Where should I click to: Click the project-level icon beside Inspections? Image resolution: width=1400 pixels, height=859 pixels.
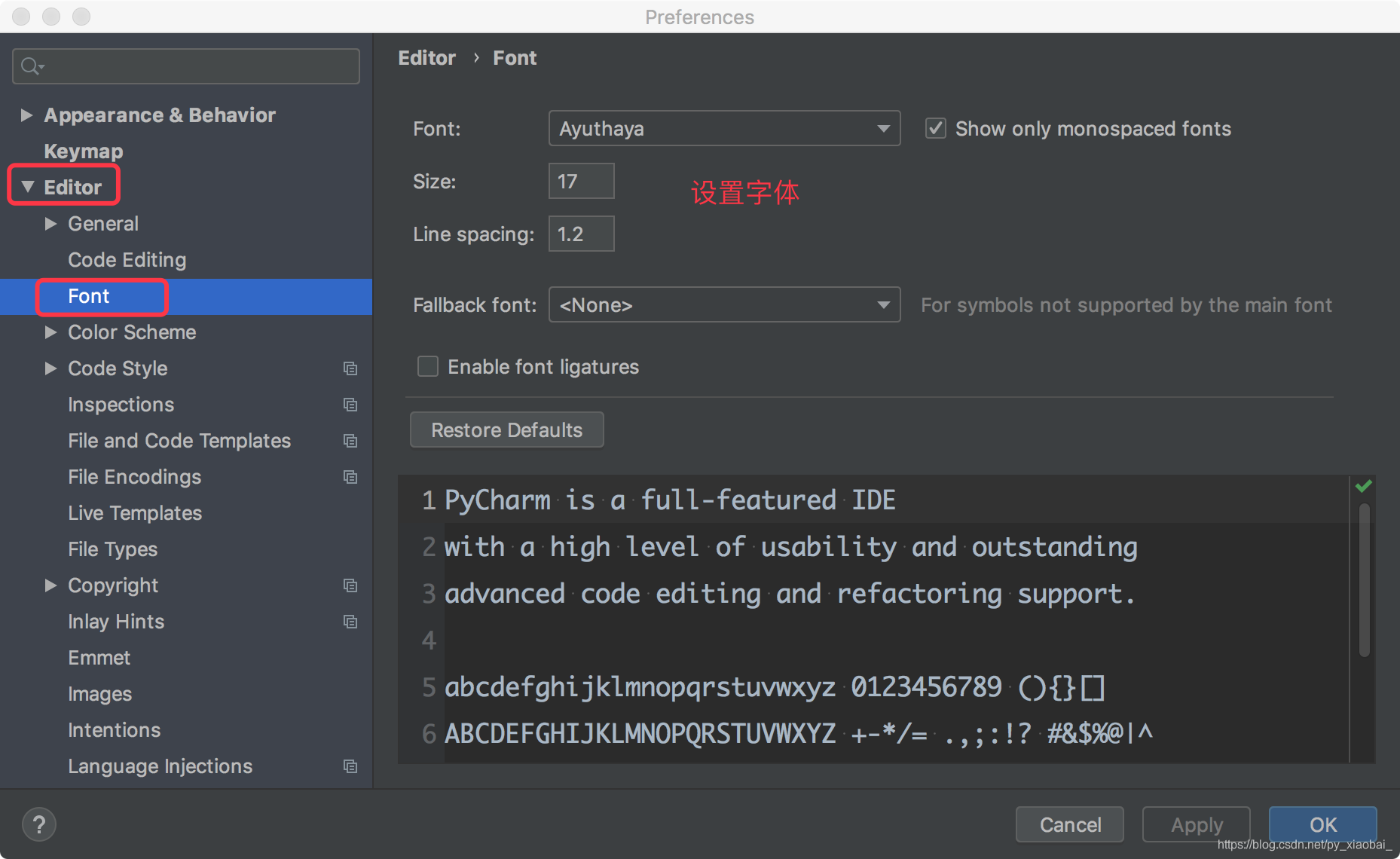(x=350, y=405)
